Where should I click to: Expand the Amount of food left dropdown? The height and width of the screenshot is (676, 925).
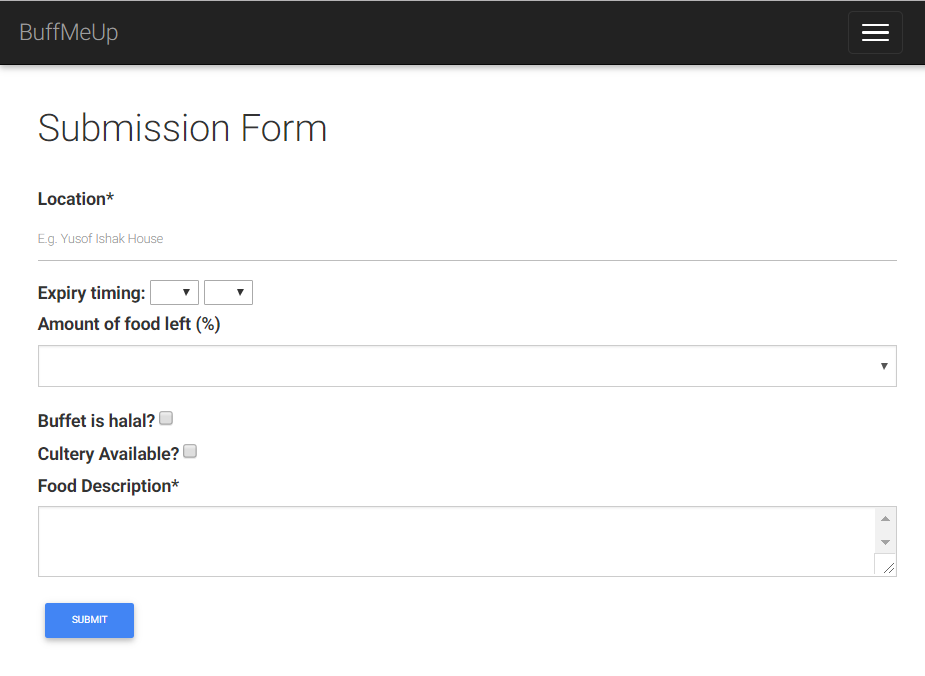point(467,366)
